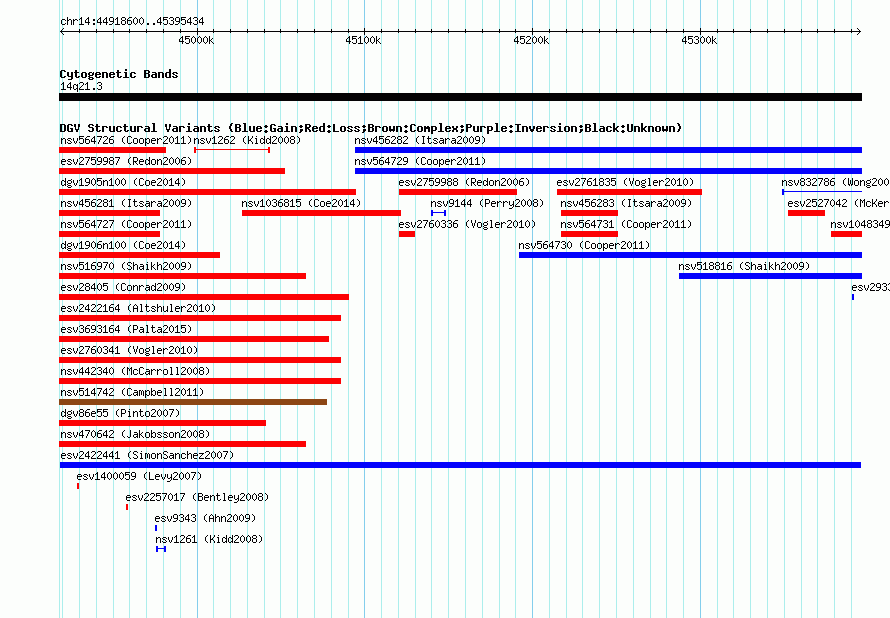
Task: Select the nsv1036815 (Coe2014) label
Action: click(301, 203)
